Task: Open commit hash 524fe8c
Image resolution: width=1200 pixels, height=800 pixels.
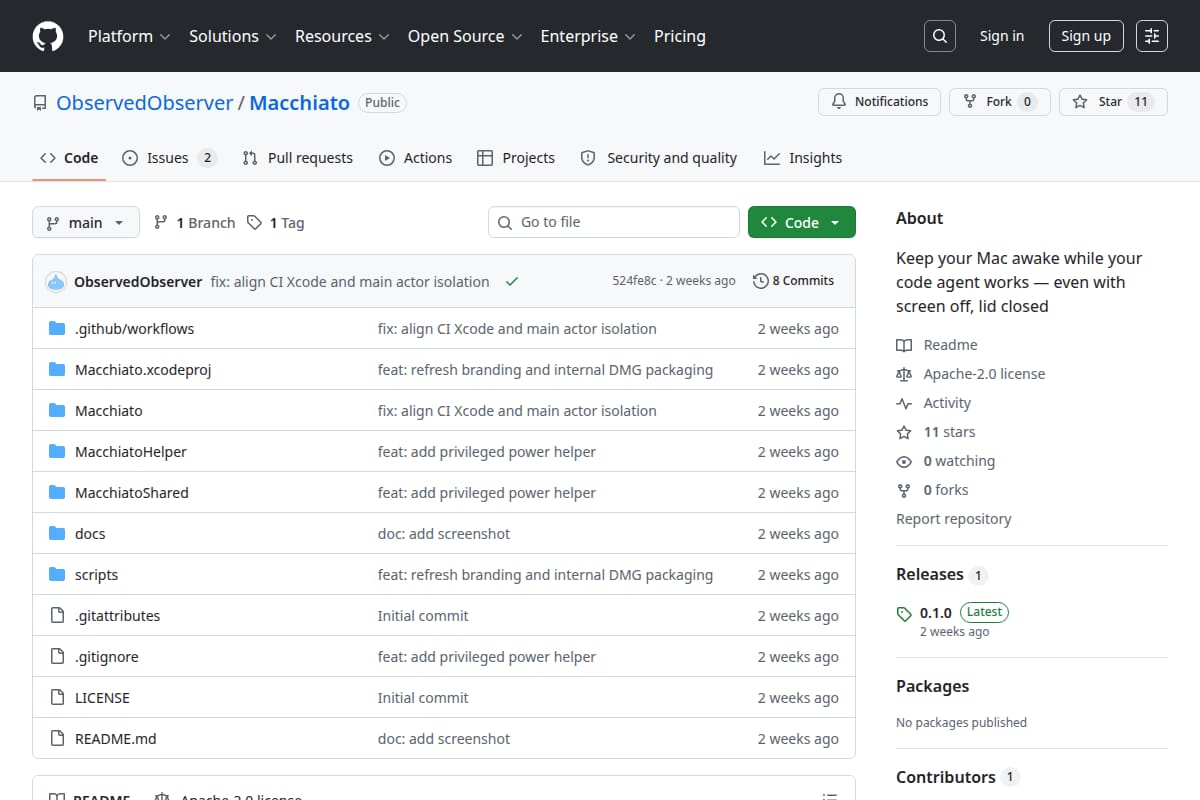Action: point(634,281)
